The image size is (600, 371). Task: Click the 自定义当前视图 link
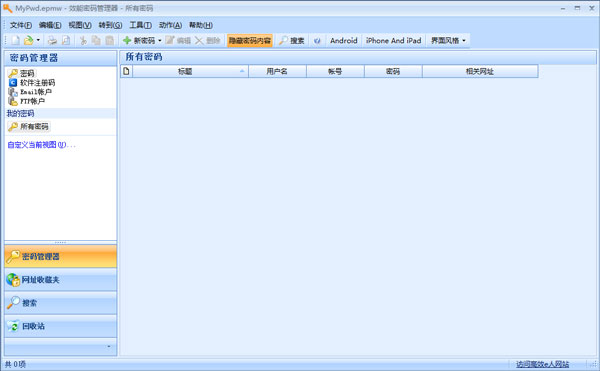click(41, 145)
